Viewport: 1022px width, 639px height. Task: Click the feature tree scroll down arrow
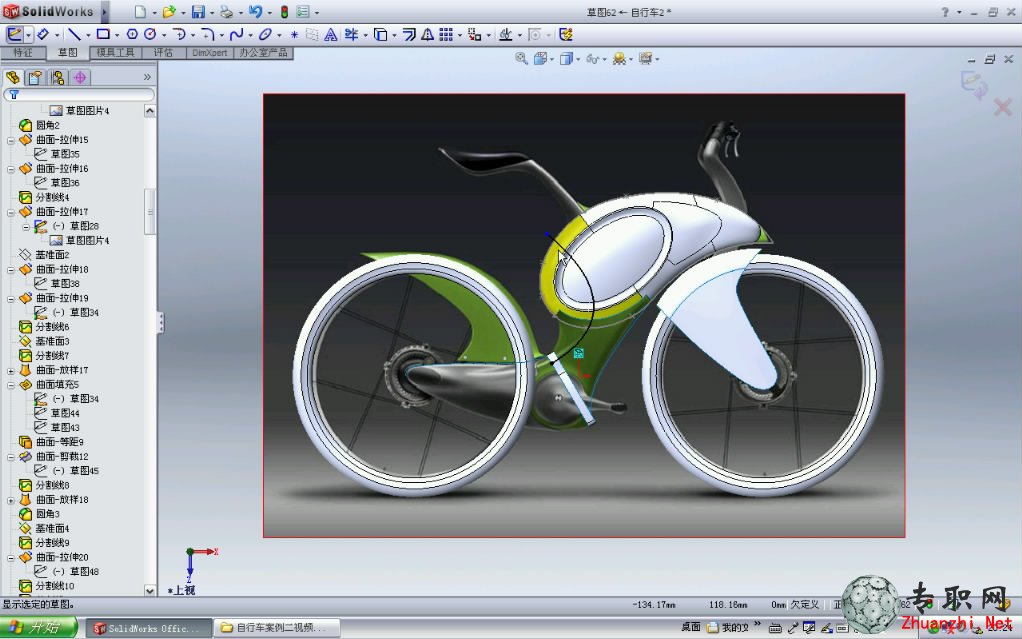click(x=150, y=591)
